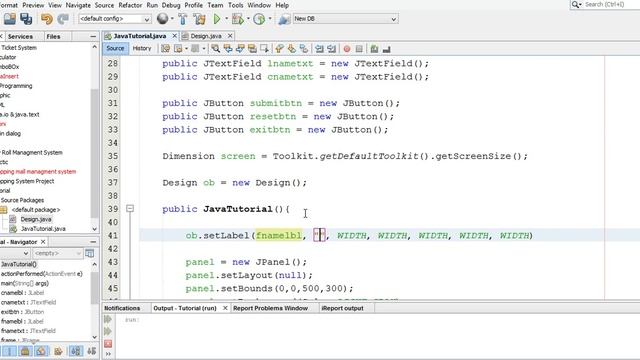Toggle the rightmost sort filter in Navigator

[x=92, y=351]
